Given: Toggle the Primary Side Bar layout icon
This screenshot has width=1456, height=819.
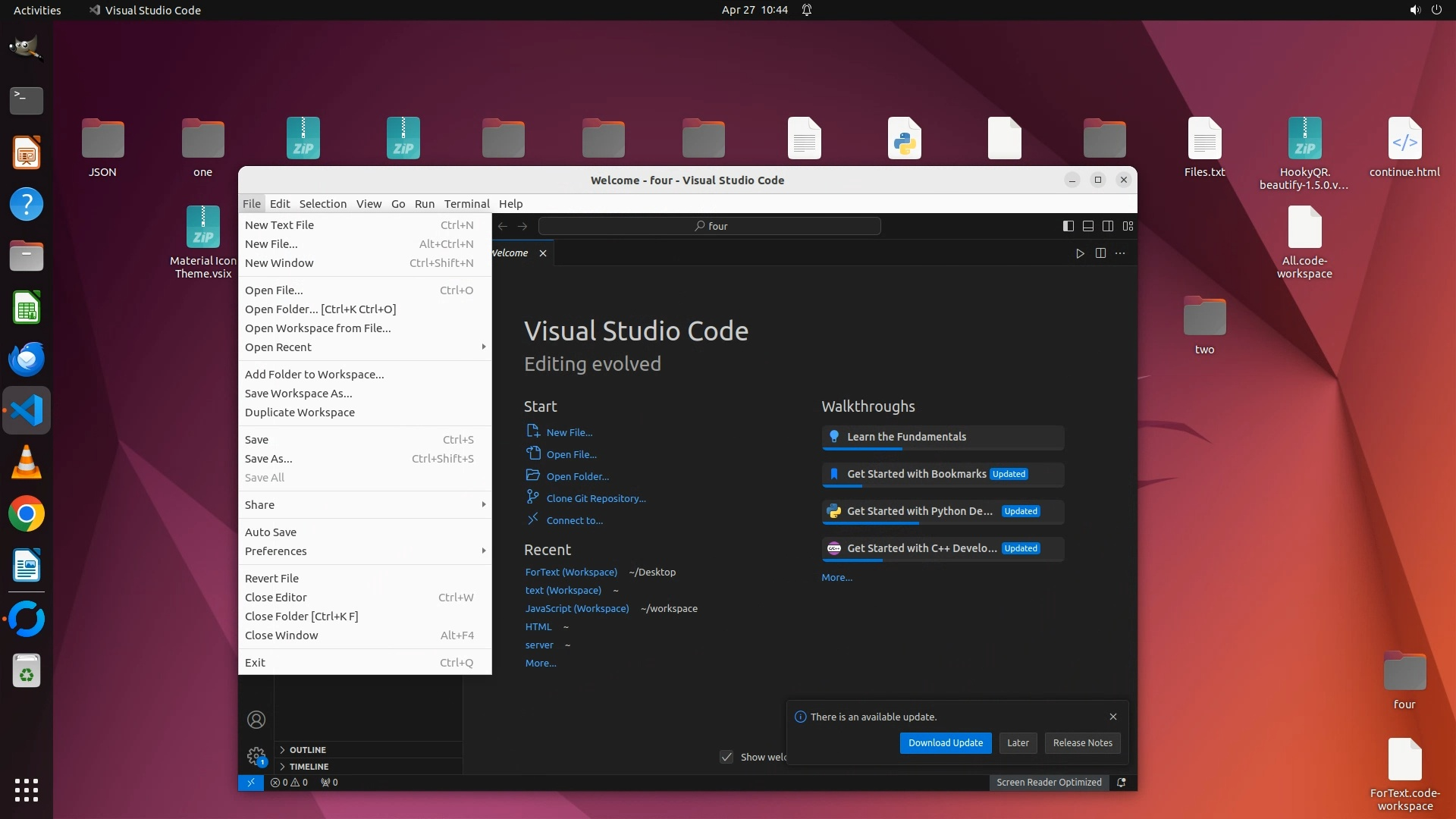Looking at the screenshot, I should pos(1068,226).
